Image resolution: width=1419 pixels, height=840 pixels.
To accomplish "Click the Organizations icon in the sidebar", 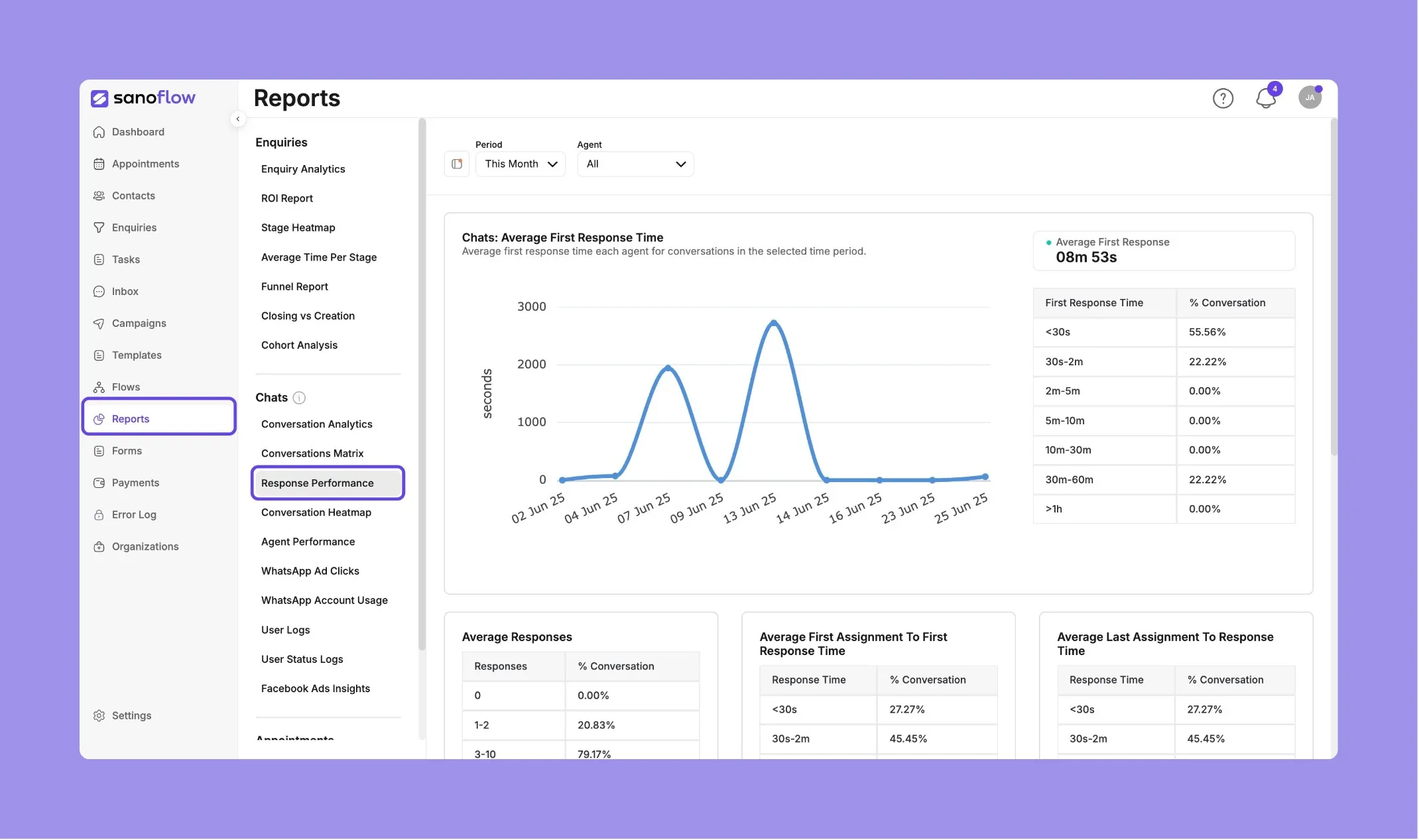I will click(99, 546).
